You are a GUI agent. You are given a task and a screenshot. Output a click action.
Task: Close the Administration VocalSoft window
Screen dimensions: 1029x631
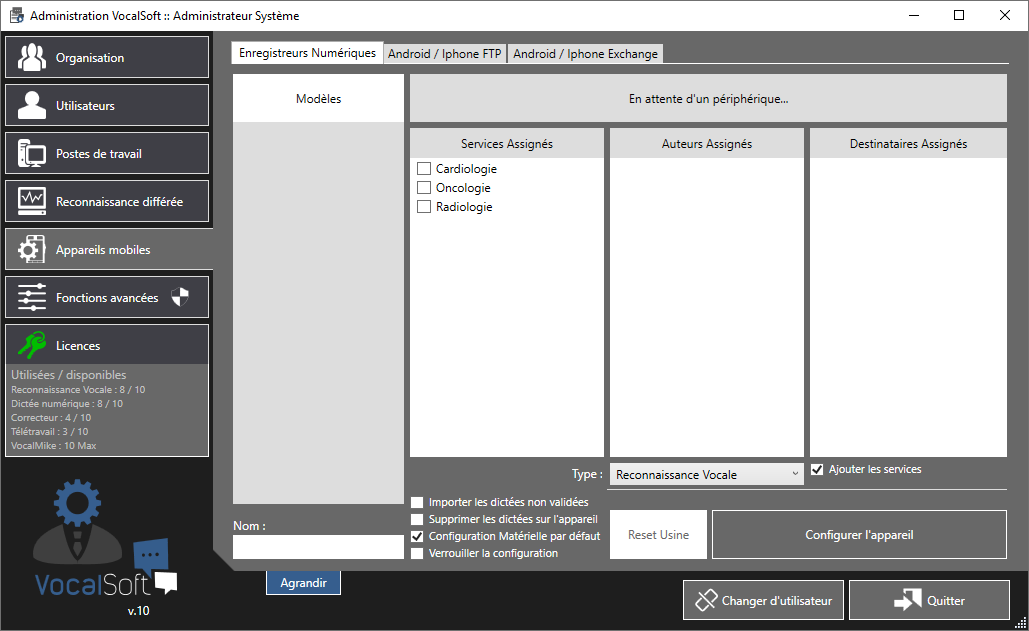tap(1005, 15)
